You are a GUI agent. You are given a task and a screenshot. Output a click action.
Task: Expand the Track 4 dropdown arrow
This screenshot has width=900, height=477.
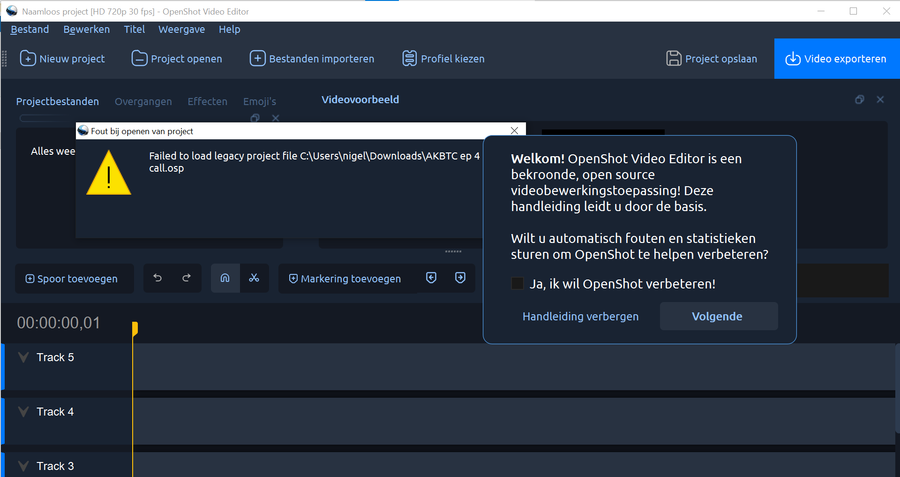[x=23, y=412]
